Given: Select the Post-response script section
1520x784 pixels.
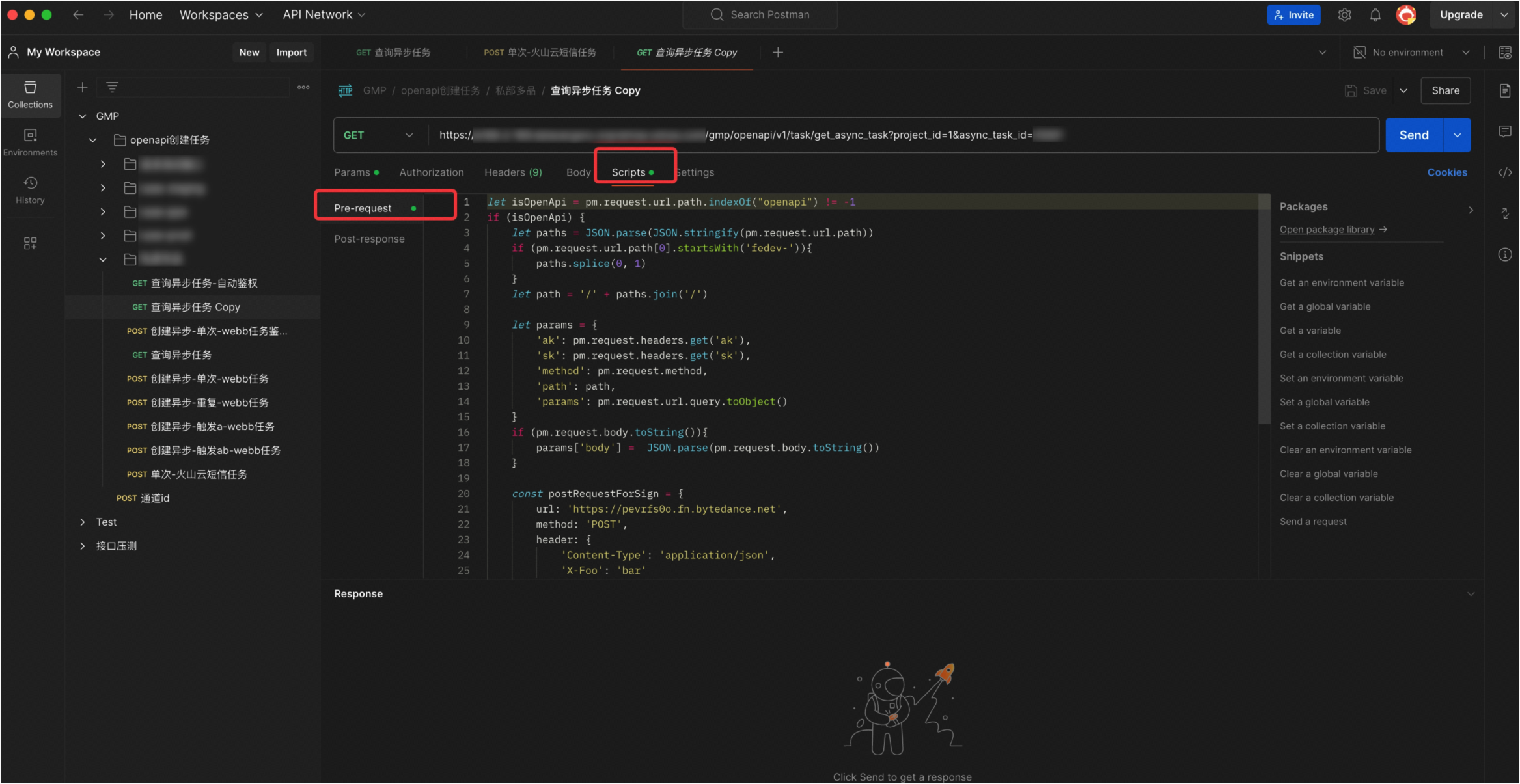Looking at the screenshot, I should [x=369, y=239].
